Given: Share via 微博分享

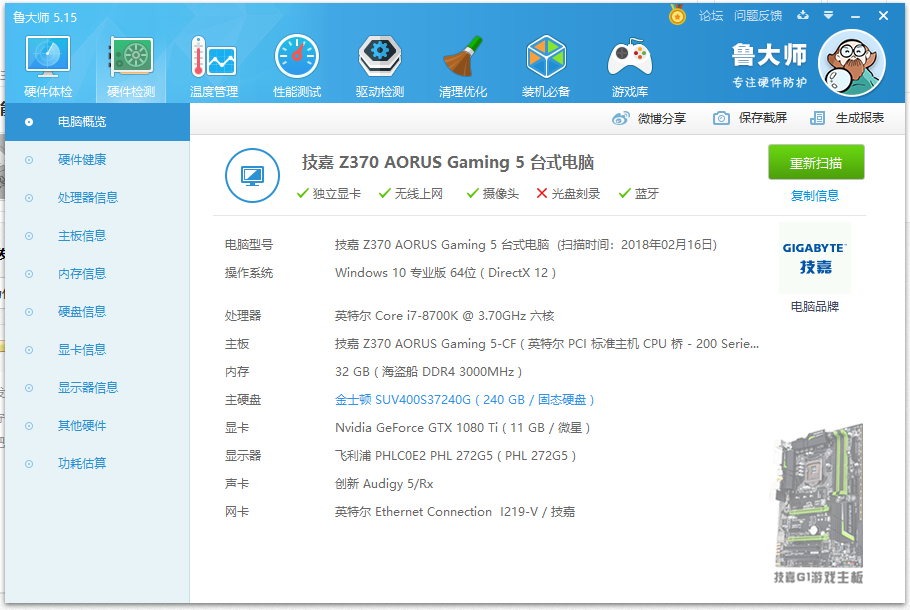Looking at the screenshot, I should (649, 118).
